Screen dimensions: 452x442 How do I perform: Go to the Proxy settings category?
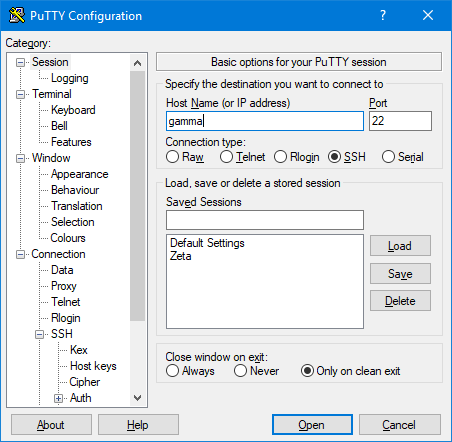64,286
